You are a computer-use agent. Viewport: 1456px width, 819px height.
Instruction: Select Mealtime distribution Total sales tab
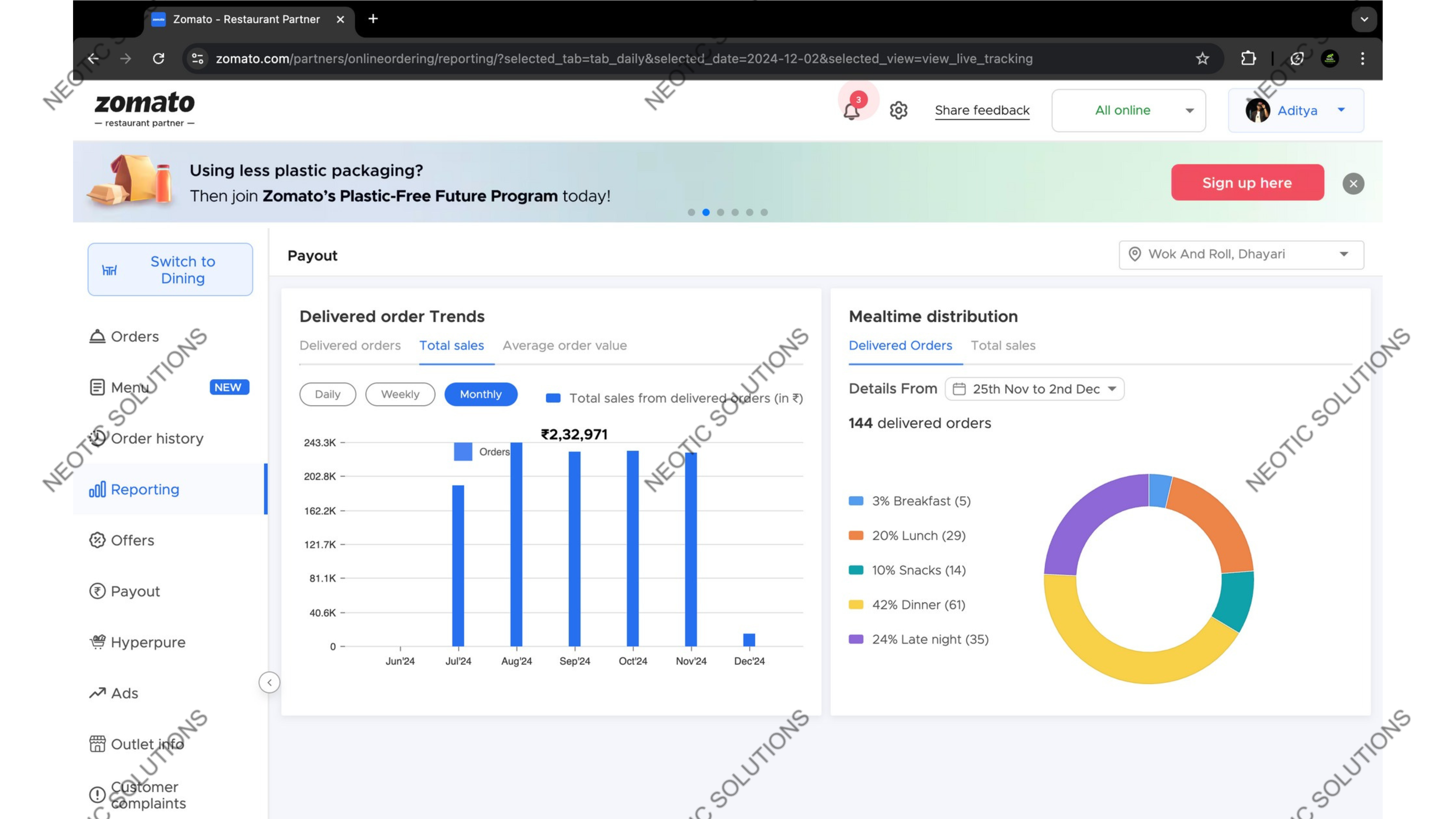coord(1003,345)
